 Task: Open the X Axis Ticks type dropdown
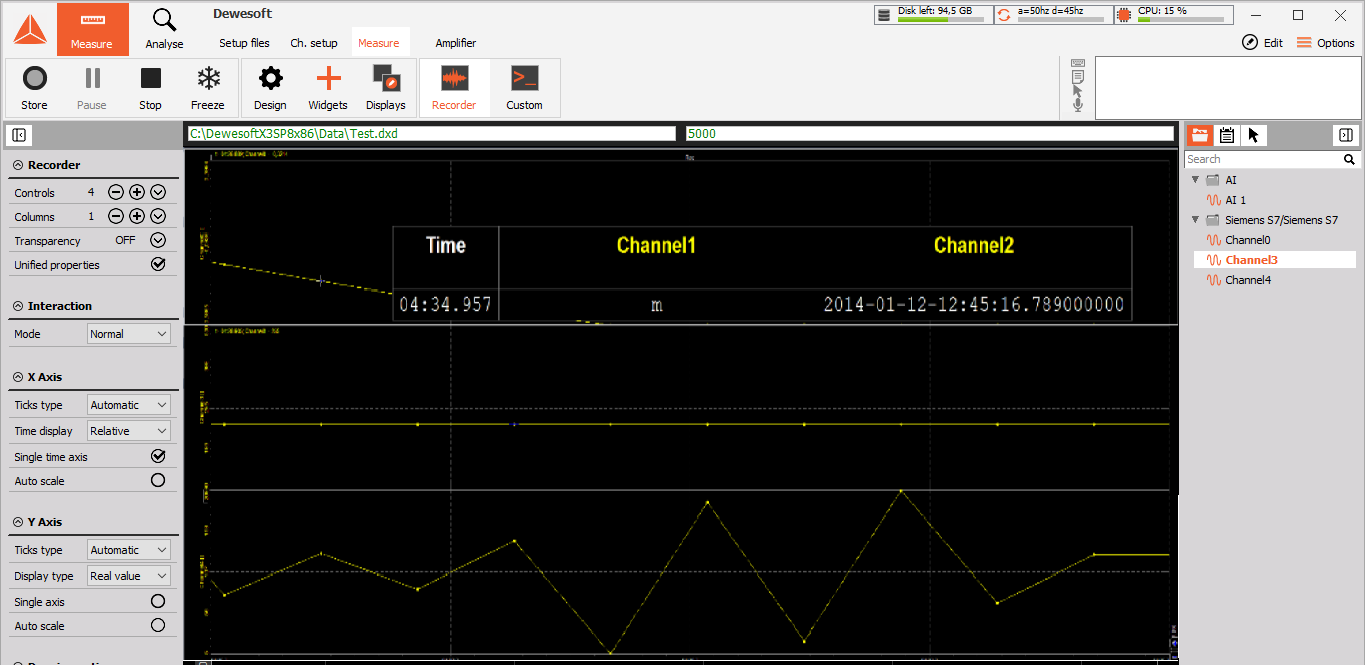pyautogui.click(x=129, y=405)
